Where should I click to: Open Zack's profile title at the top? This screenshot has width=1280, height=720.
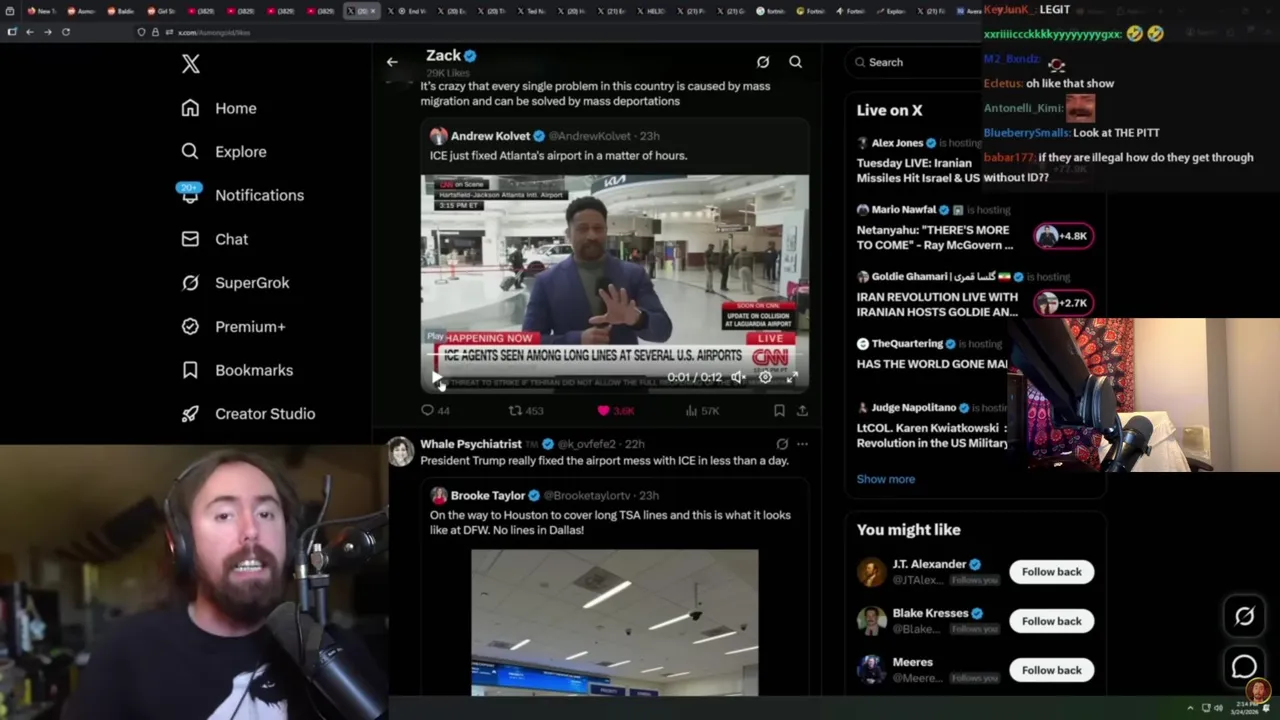click(443, 56)
